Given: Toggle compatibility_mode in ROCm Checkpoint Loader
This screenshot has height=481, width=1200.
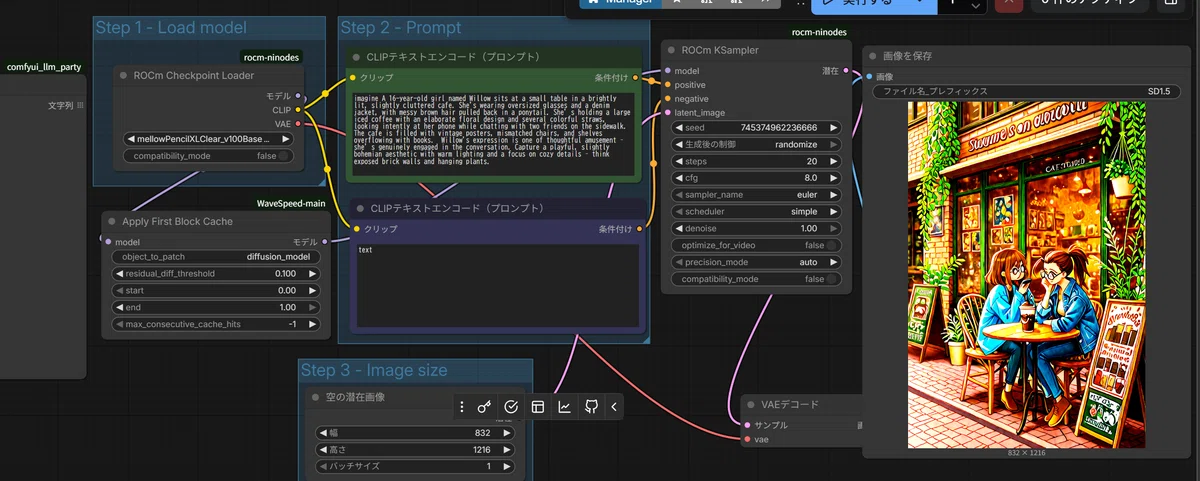Looking at the screenshot, I should click(210, 156).
